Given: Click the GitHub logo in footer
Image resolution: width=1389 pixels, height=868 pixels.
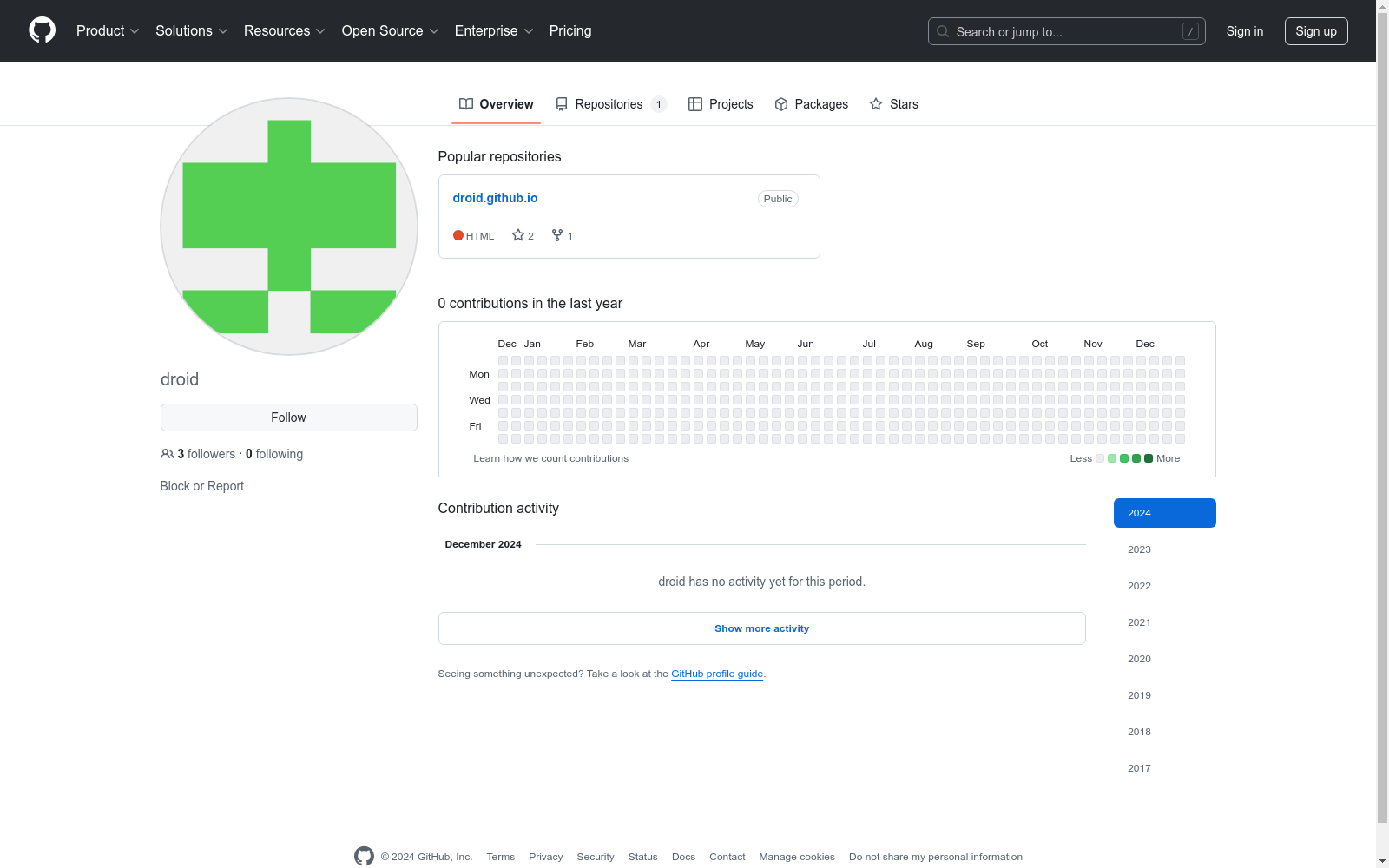Looking at the screenshot, I should click(x=364, y=856).
